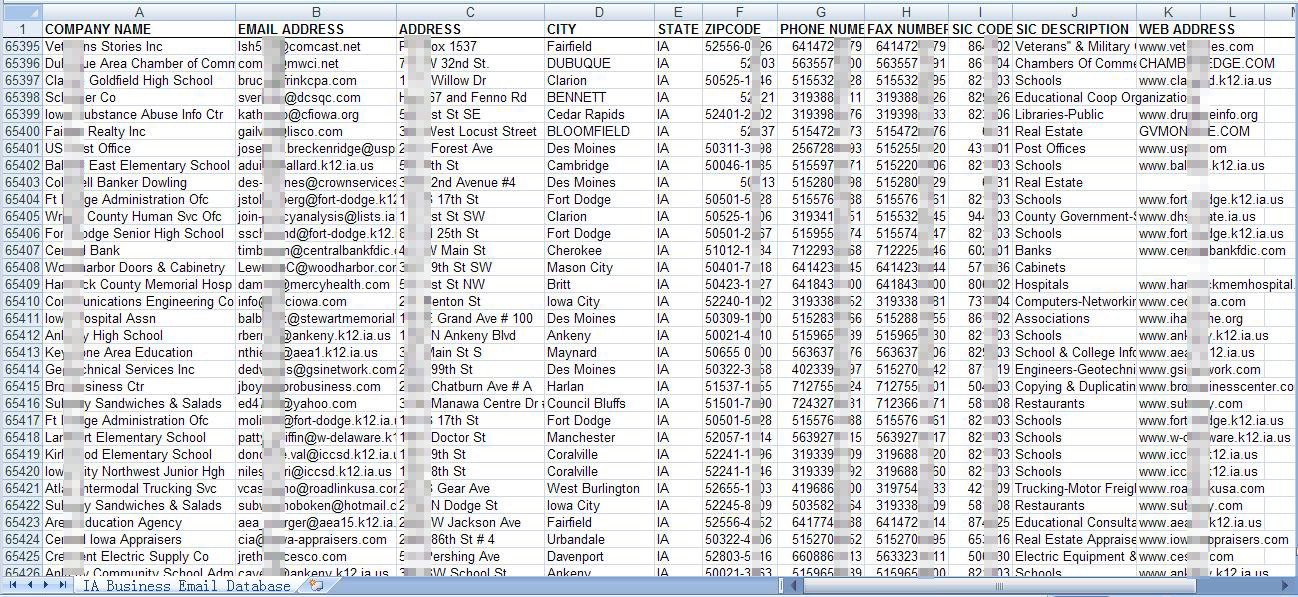Open the IA Business Email Database sheet tab
The width and height of the screenshot is (1298, 597).
(186, 586)
